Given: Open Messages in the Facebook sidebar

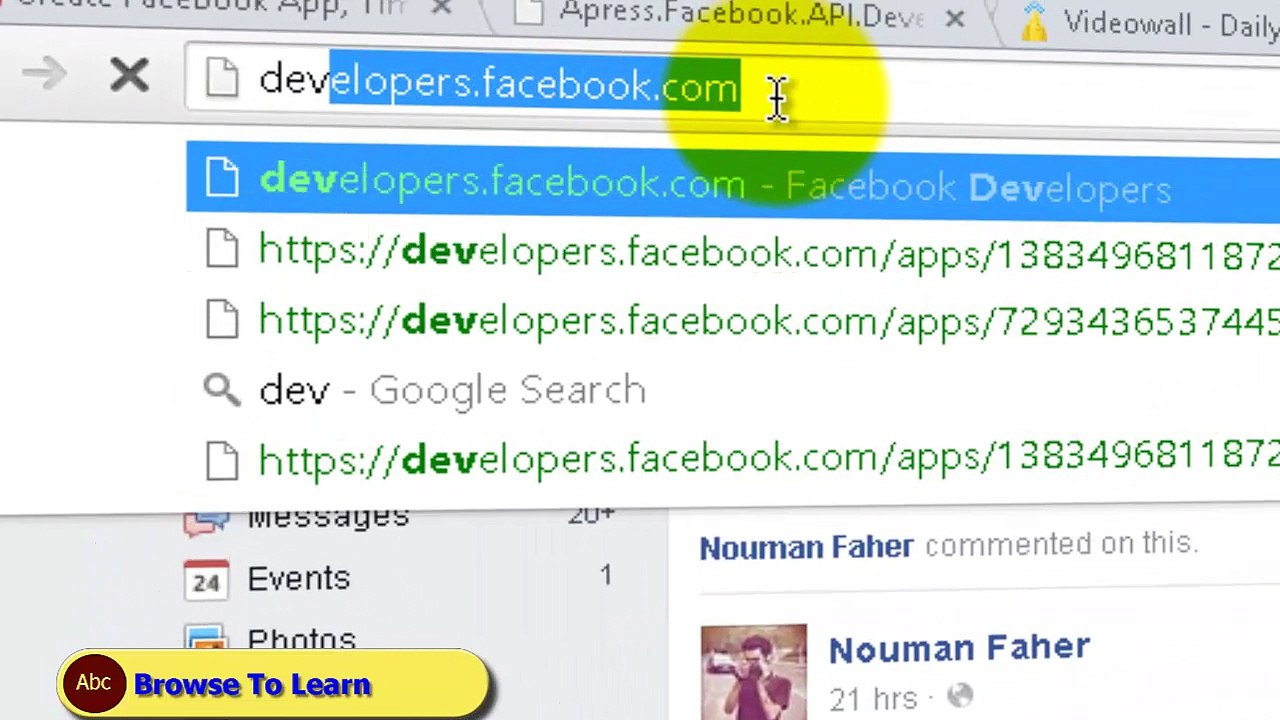Looking at the screenshot, I should point(328,517).
